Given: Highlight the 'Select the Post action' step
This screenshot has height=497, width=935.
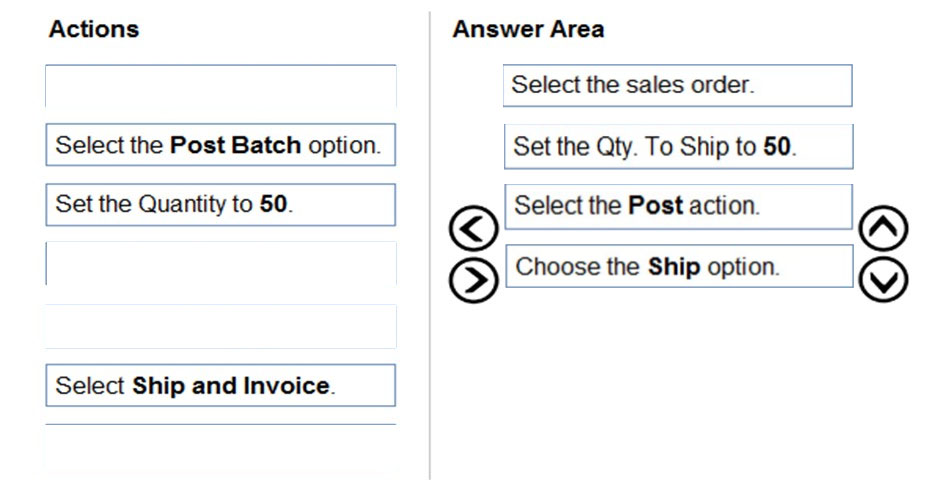Looking at the screenshot, I should point(677,207).
